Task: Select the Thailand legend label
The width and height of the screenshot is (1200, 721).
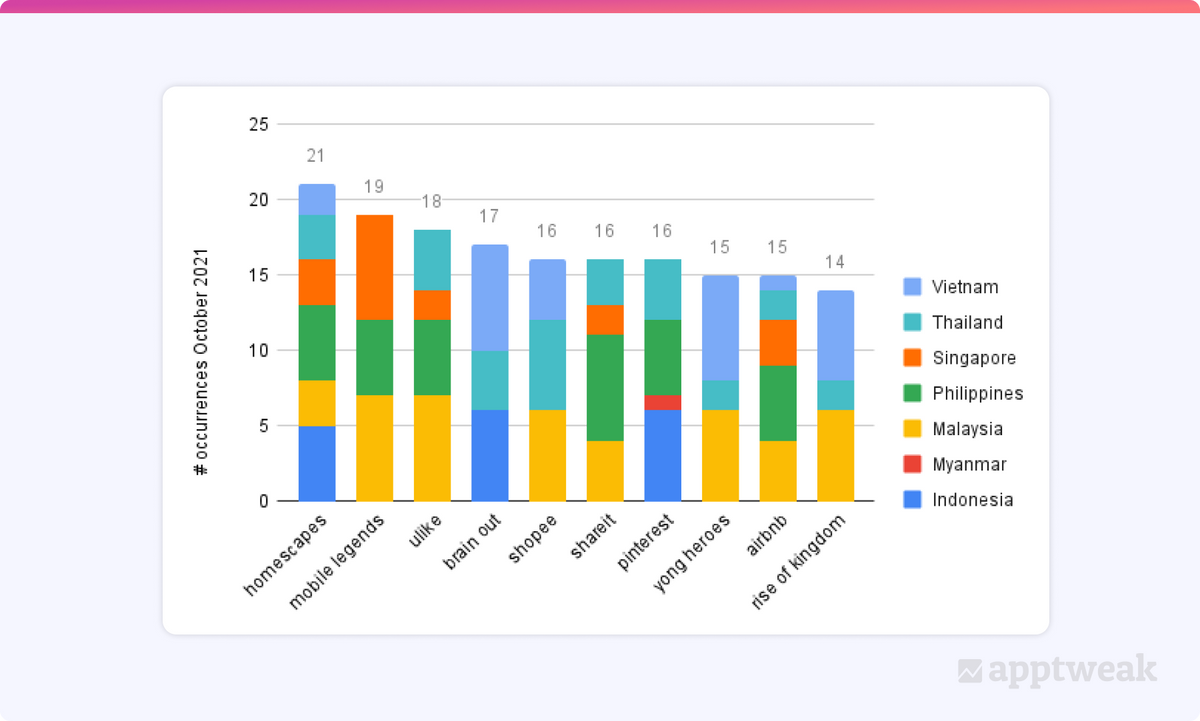Action: (x=968, y=322)
